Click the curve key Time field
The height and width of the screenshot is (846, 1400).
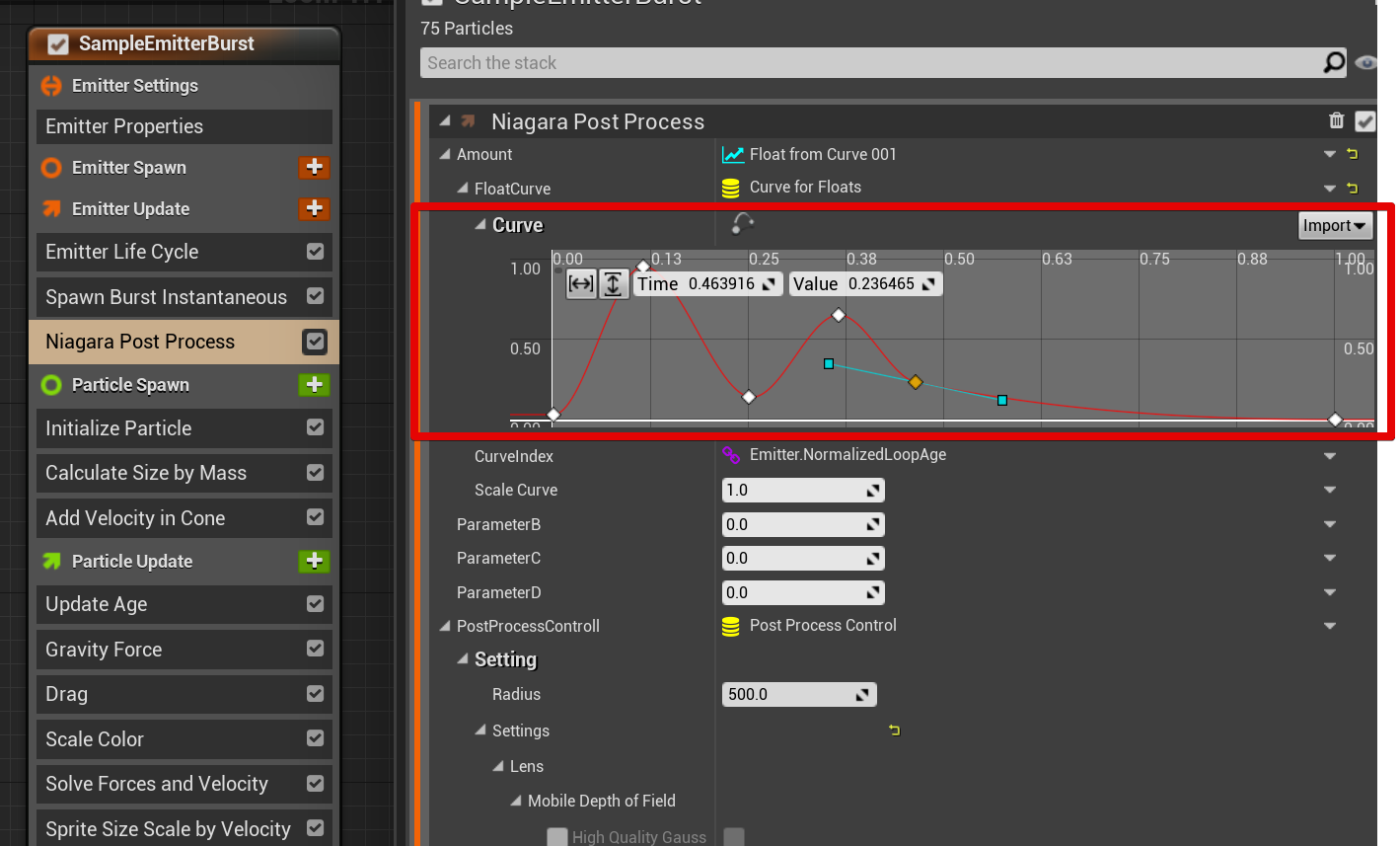click(707, 284)
